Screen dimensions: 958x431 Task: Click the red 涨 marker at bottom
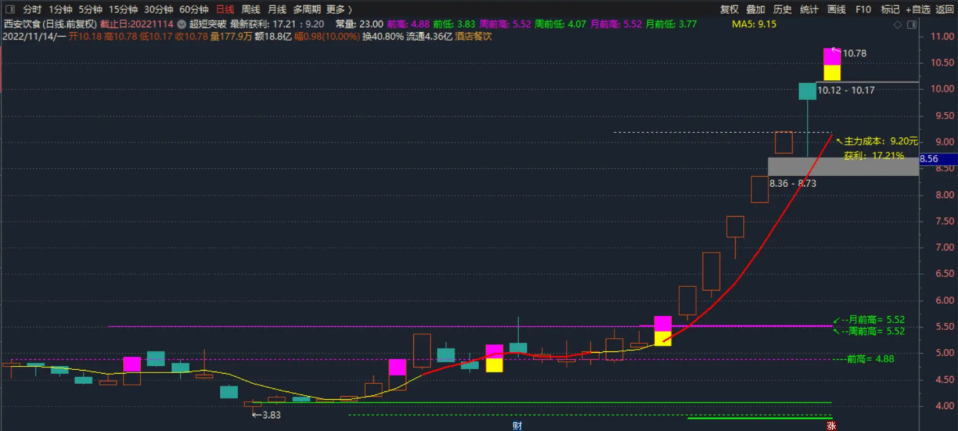tap(831, 425)
